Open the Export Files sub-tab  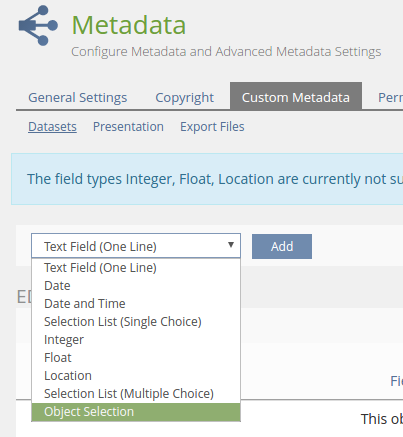coord(212,127)
